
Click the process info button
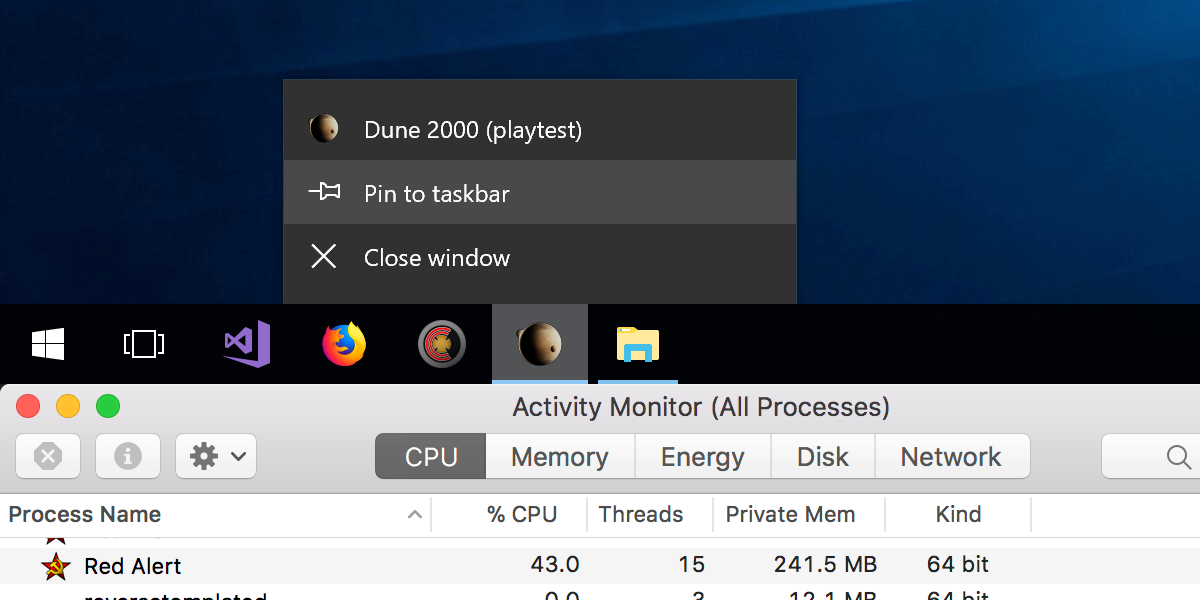pyautogui.click(x=128, y=457)
